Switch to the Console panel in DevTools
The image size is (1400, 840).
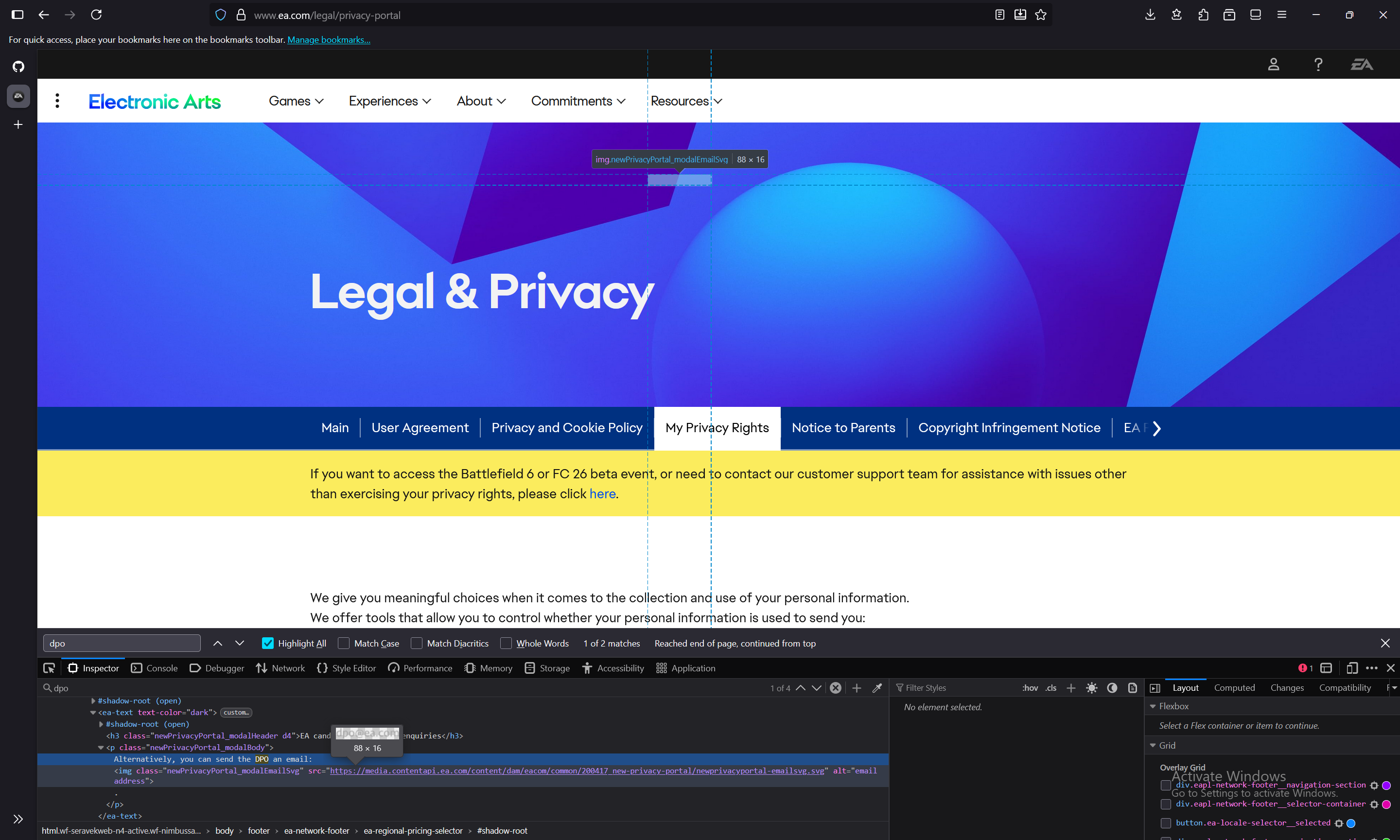point(162,668)
